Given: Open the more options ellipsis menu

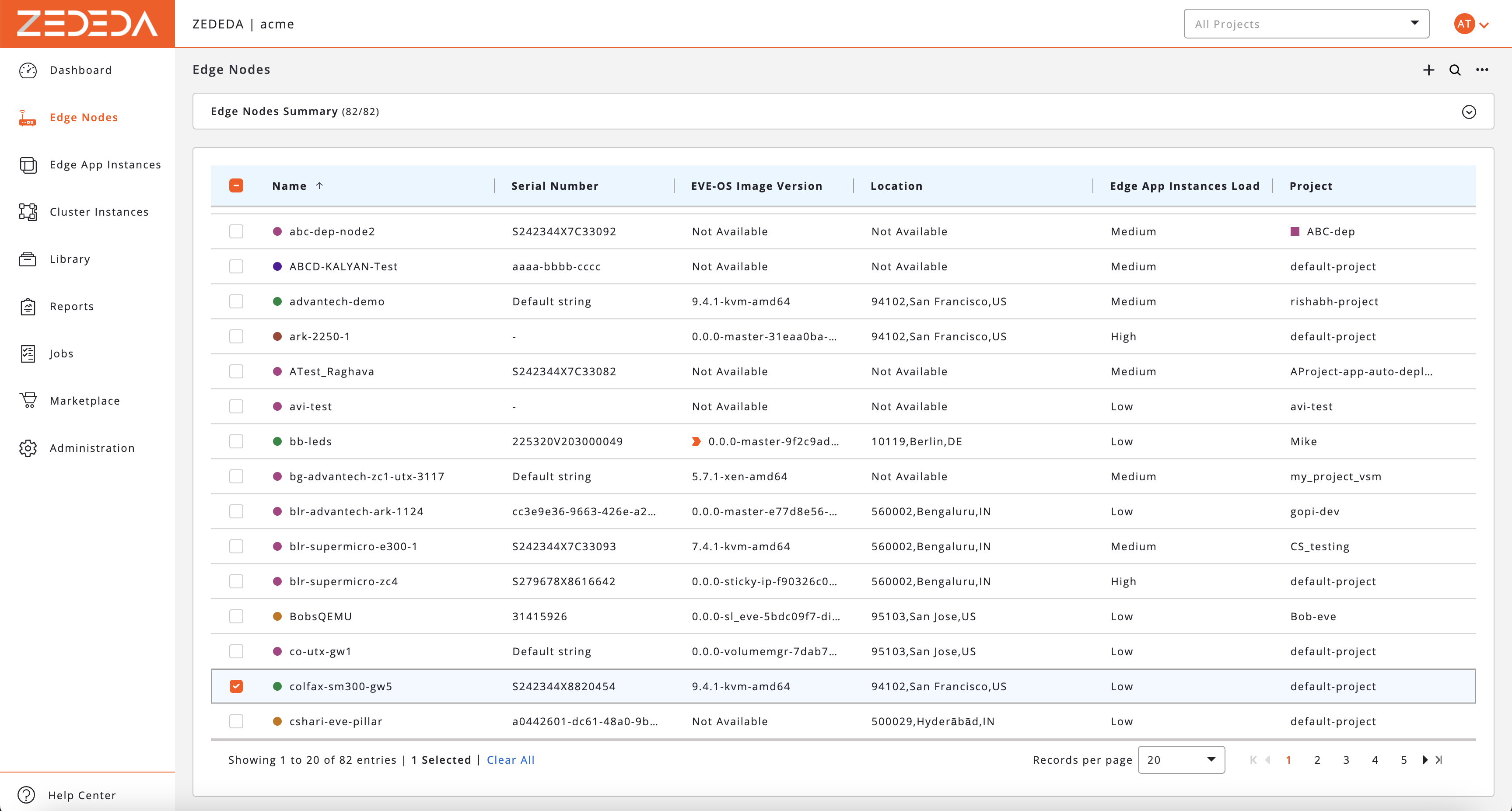Looking at the screenshot, I should [x=1482, y=70].
